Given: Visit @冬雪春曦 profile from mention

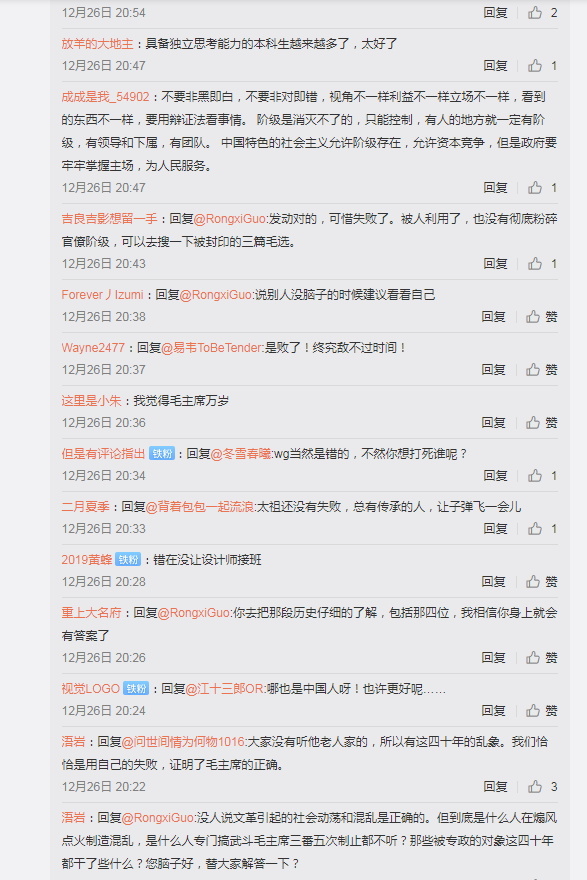Looking at the screenshot, I should [241, 453].
